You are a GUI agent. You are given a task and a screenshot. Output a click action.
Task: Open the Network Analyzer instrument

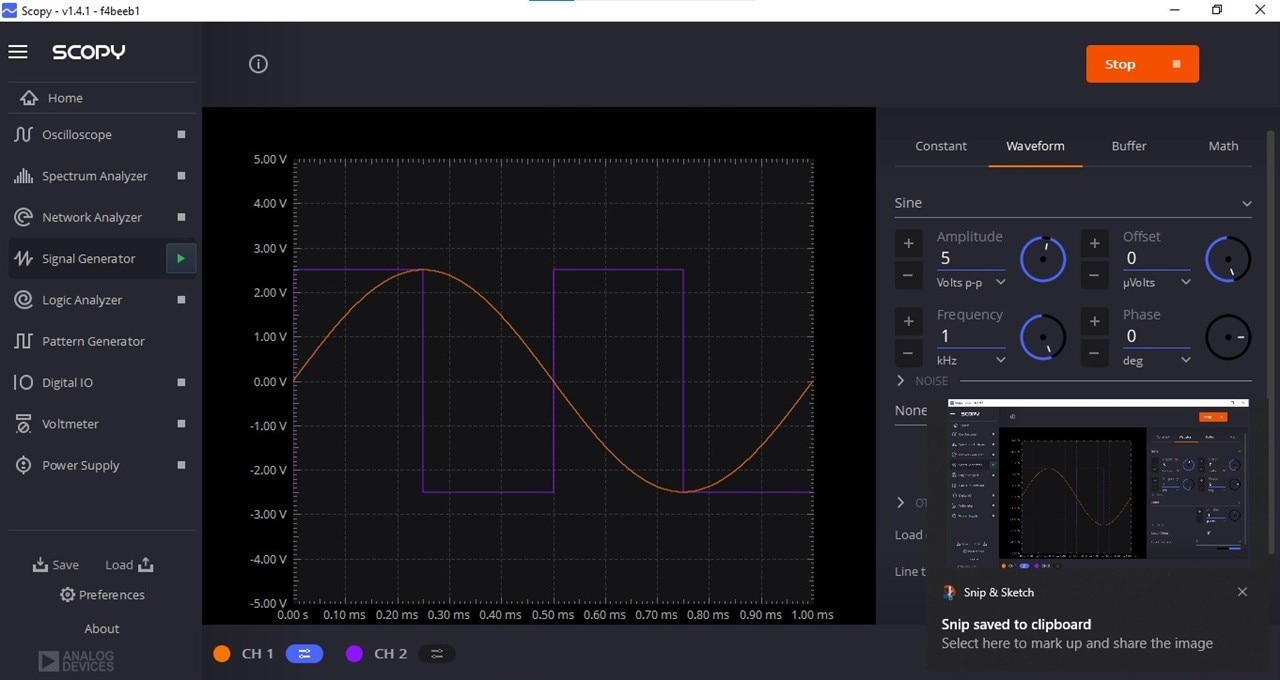click(91, 217)
